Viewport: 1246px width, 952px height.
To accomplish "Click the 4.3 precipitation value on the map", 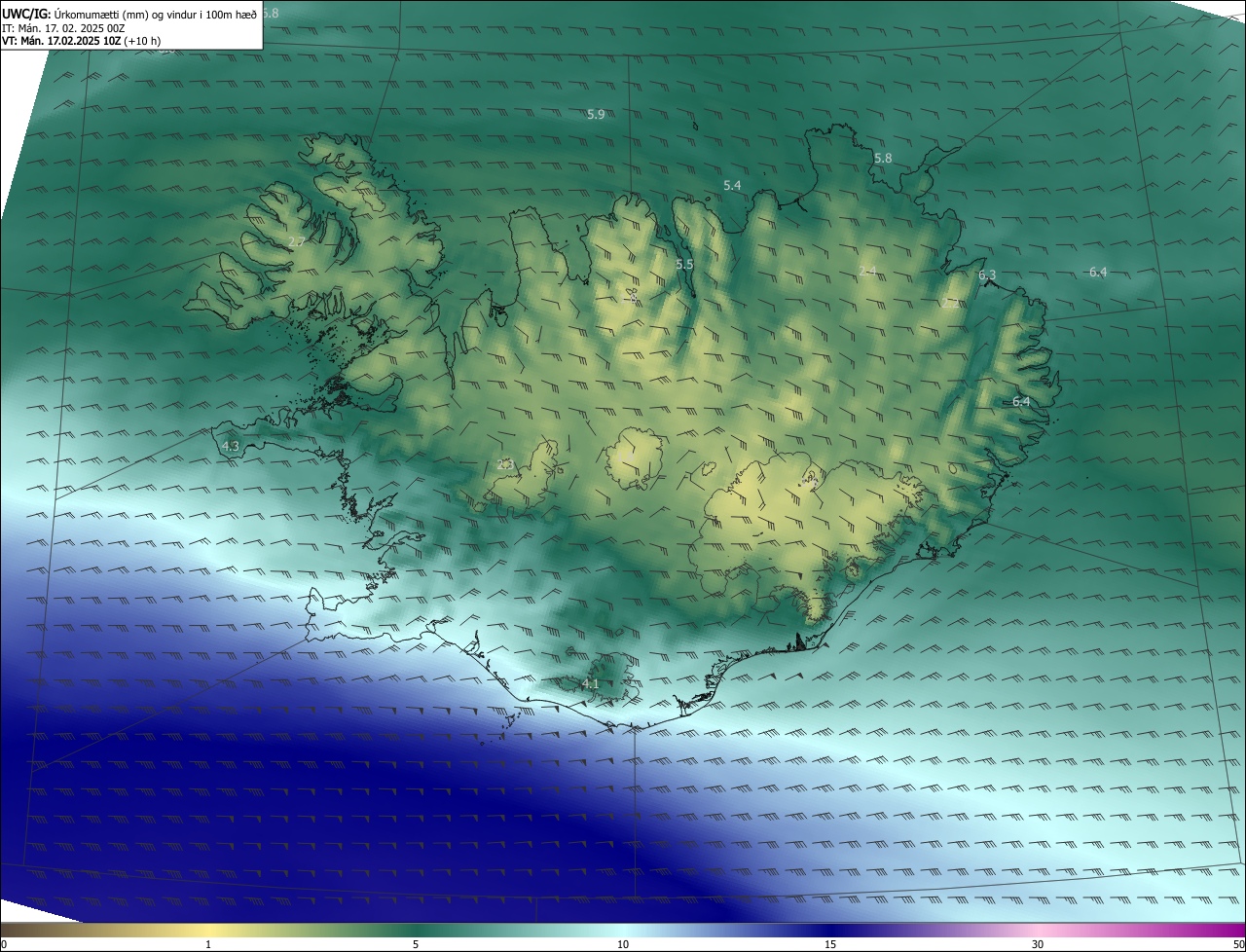I will coord(231,446).
